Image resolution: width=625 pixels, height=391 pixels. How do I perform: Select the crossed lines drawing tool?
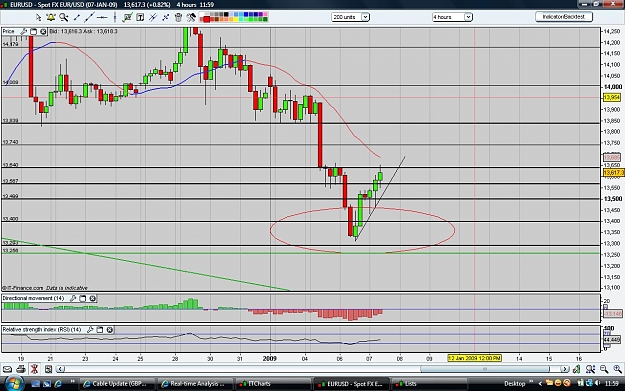(x=153, y=17)
